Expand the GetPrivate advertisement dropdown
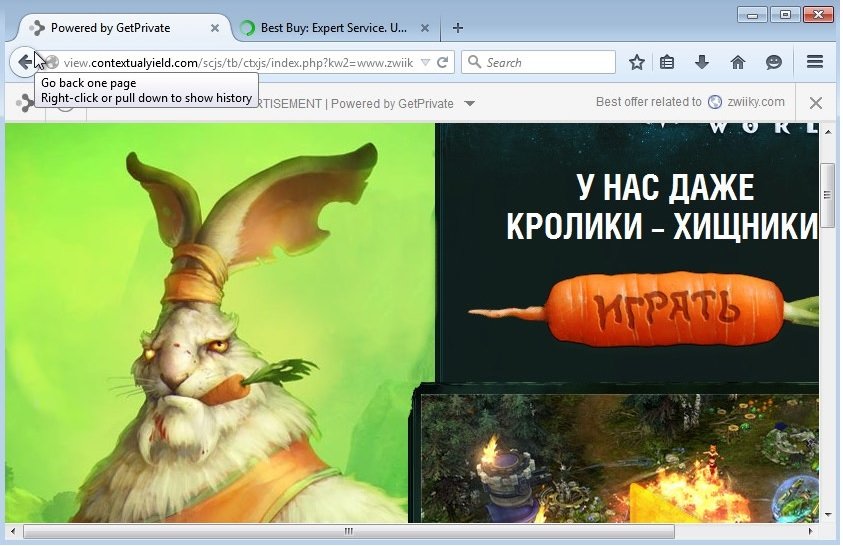The width and height of the screenshot is (843, 546). click(x=469, y=103)
